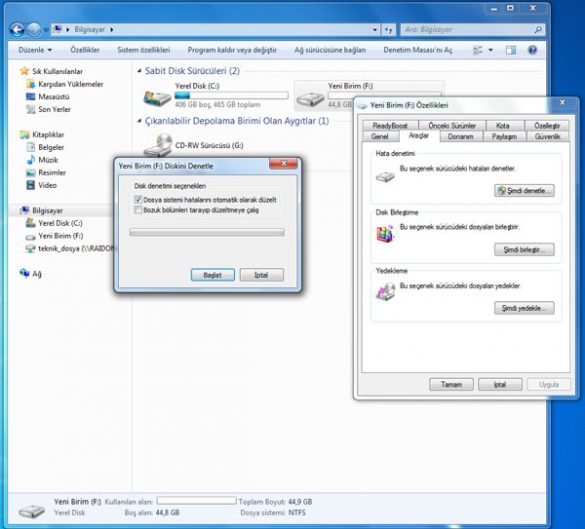Switch to the Genel tab
Image resolution: width=585 pixels, height=529 pixels.
click(380, 137)
